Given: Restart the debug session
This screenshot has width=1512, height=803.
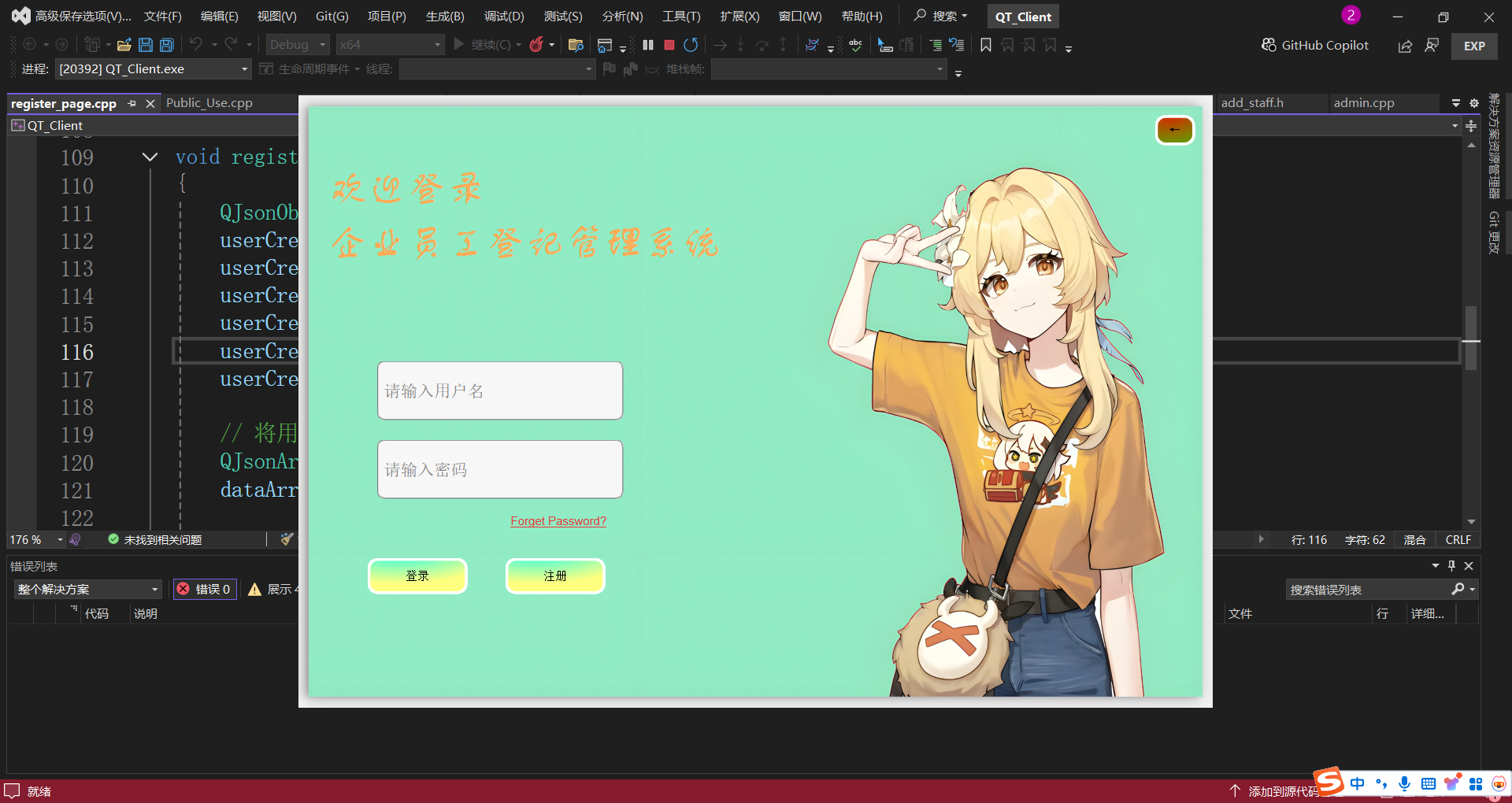Looking at the screenshot, I should (x=691, y=45).
